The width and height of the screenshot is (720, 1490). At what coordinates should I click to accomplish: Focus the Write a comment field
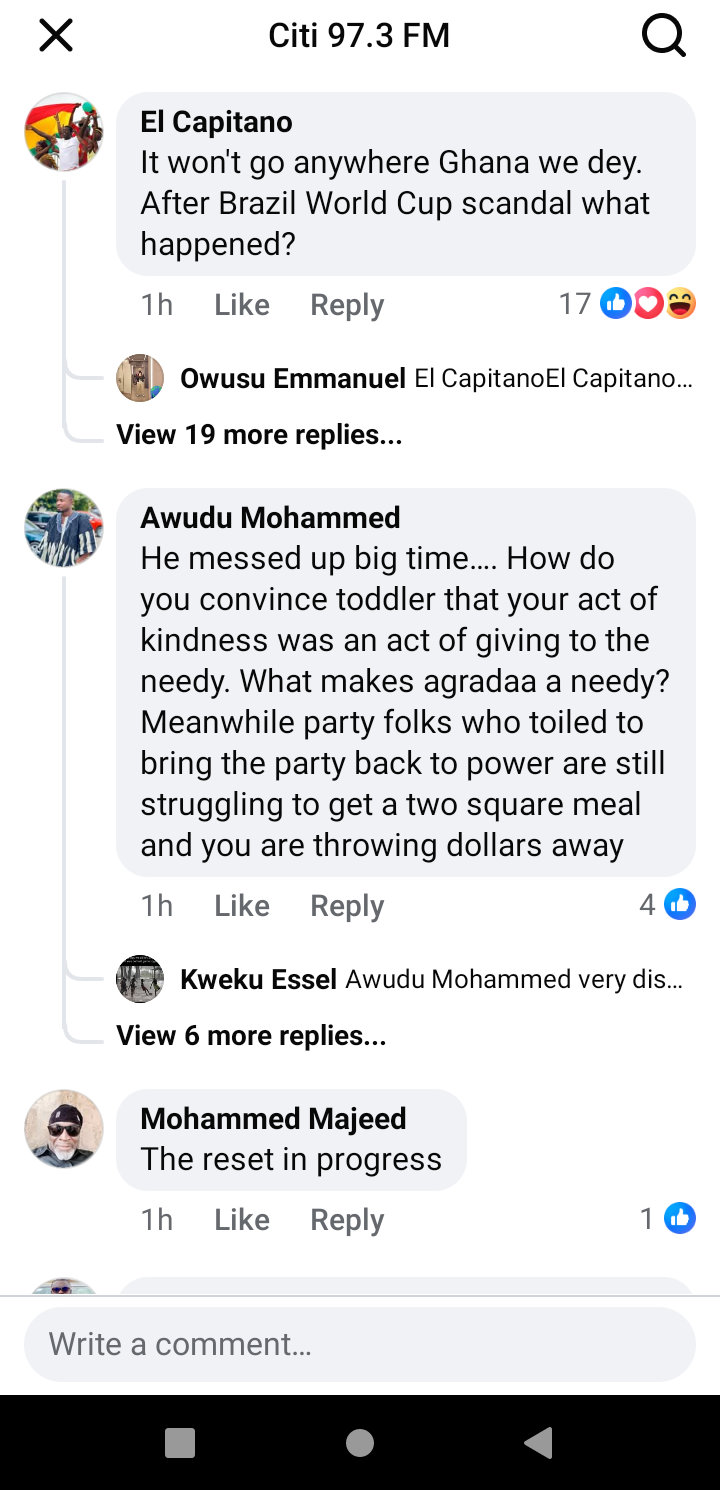point(360,1344)
